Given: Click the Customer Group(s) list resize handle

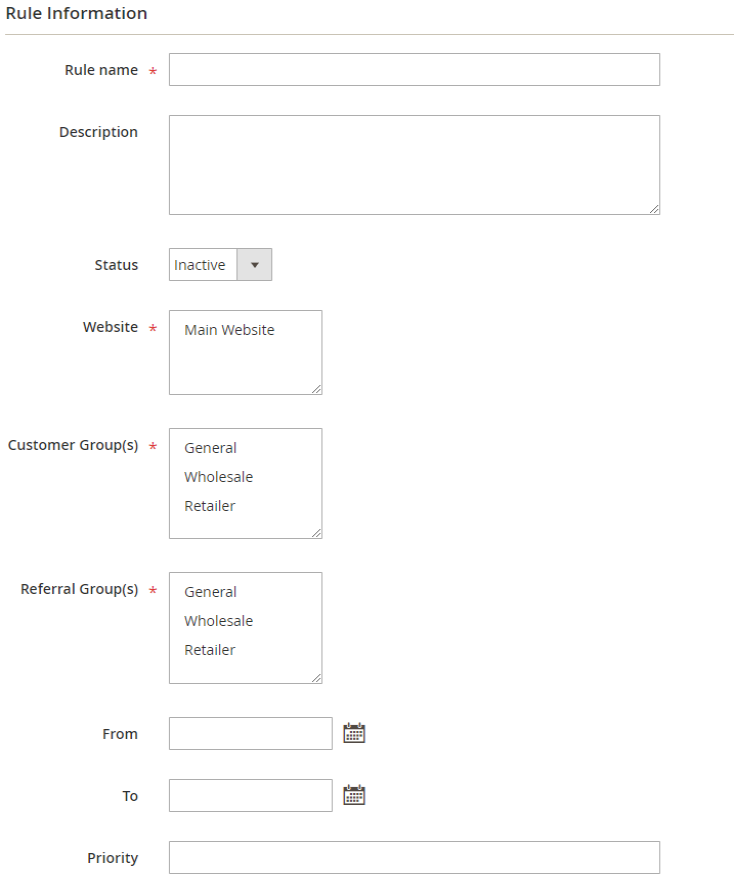Looking at the screenshot, I should click(x=317, y=533).
